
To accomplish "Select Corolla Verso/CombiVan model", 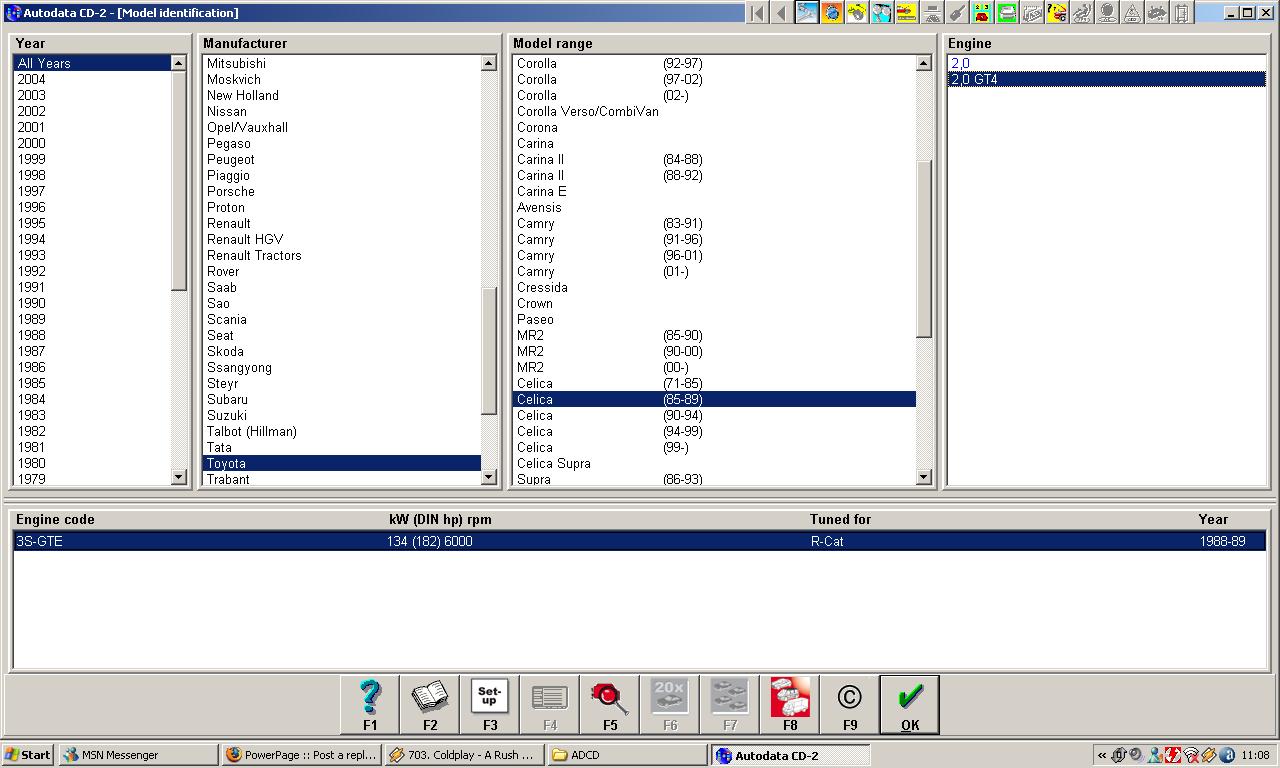I will point(714,111).
